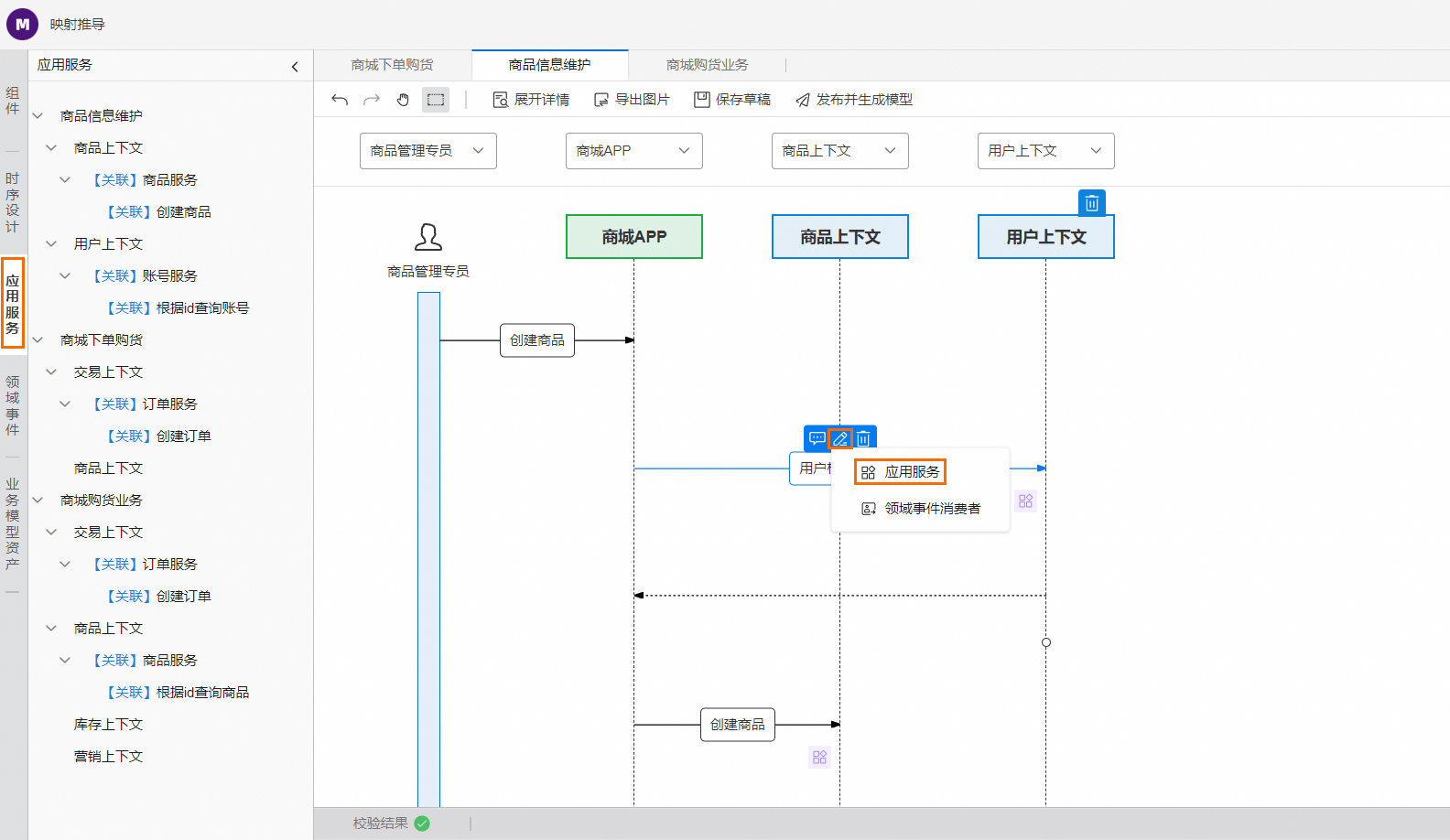
Task: Click the green check 校验结果 status icon
Action: click(422, 824)
